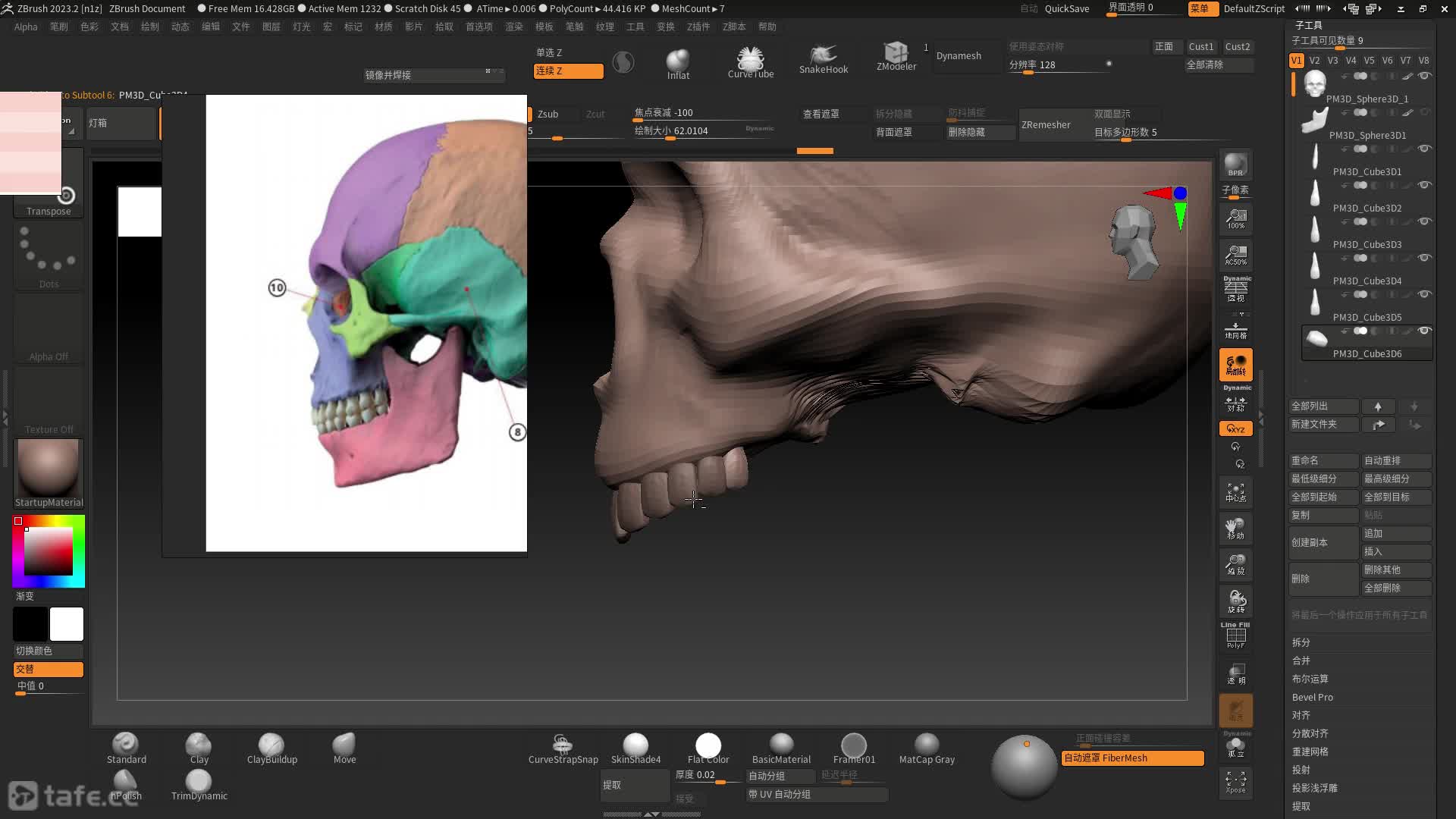
Task: Select the SkinShade4 material
Action: [635, 748]
